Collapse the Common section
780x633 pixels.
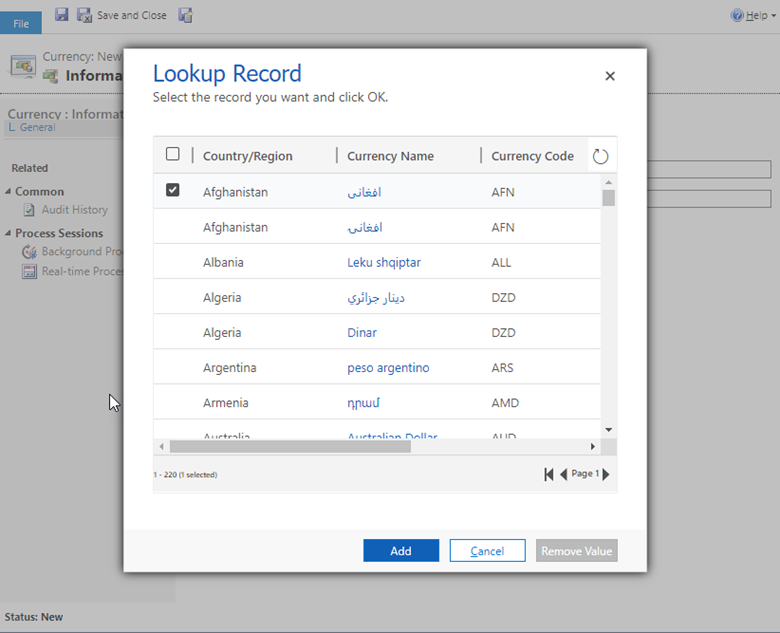(x=9, y=191)
